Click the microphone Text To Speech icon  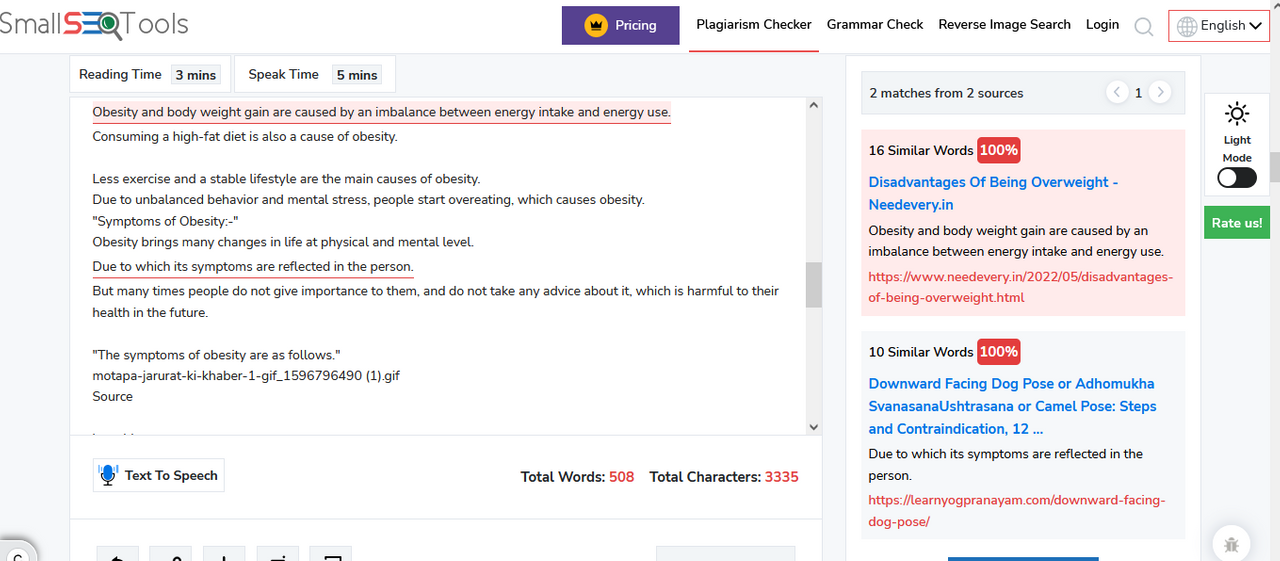pyautogui.click(x=108, y=476)
